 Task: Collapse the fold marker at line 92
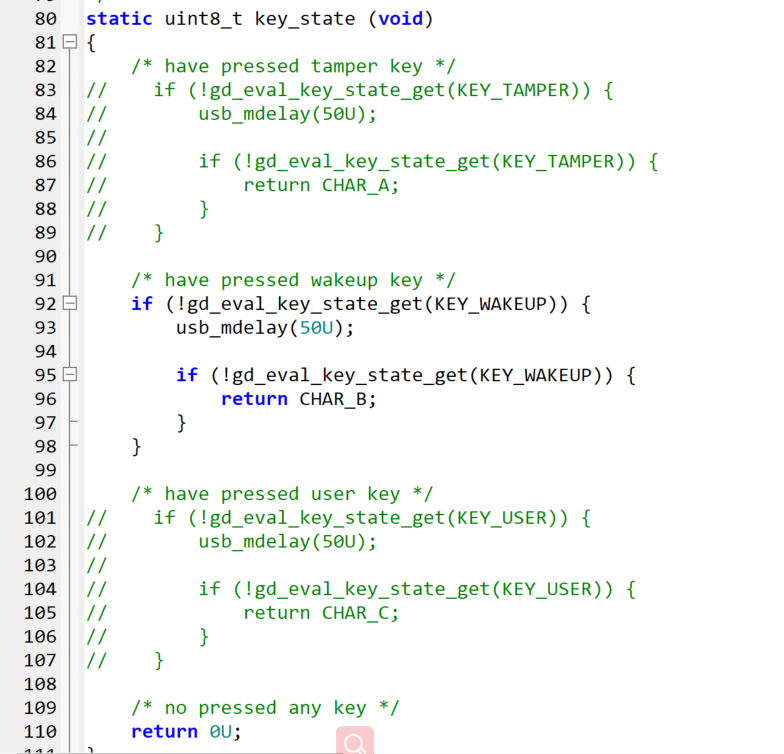coord(70,303)
